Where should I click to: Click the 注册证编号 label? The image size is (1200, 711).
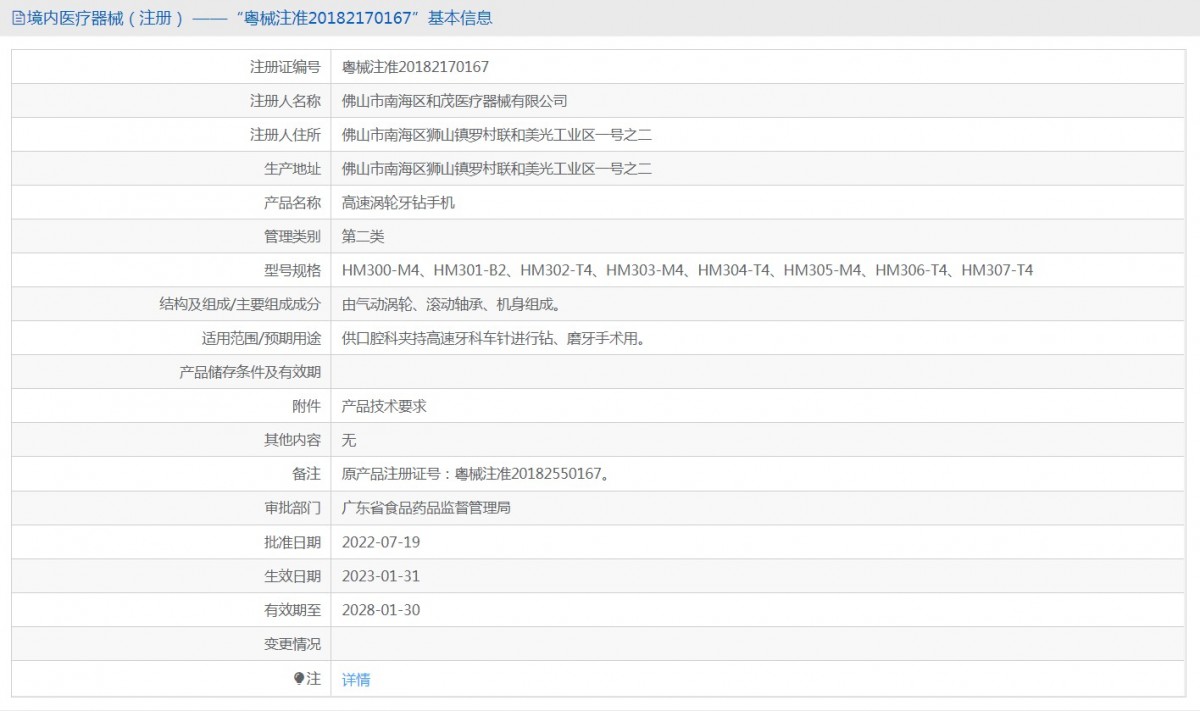click(285, 67)
